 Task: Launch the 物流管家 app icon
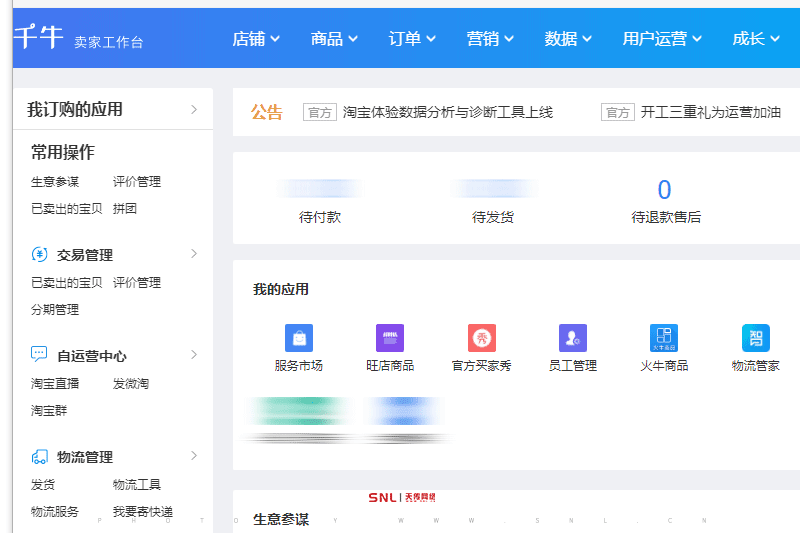(756, 338)
